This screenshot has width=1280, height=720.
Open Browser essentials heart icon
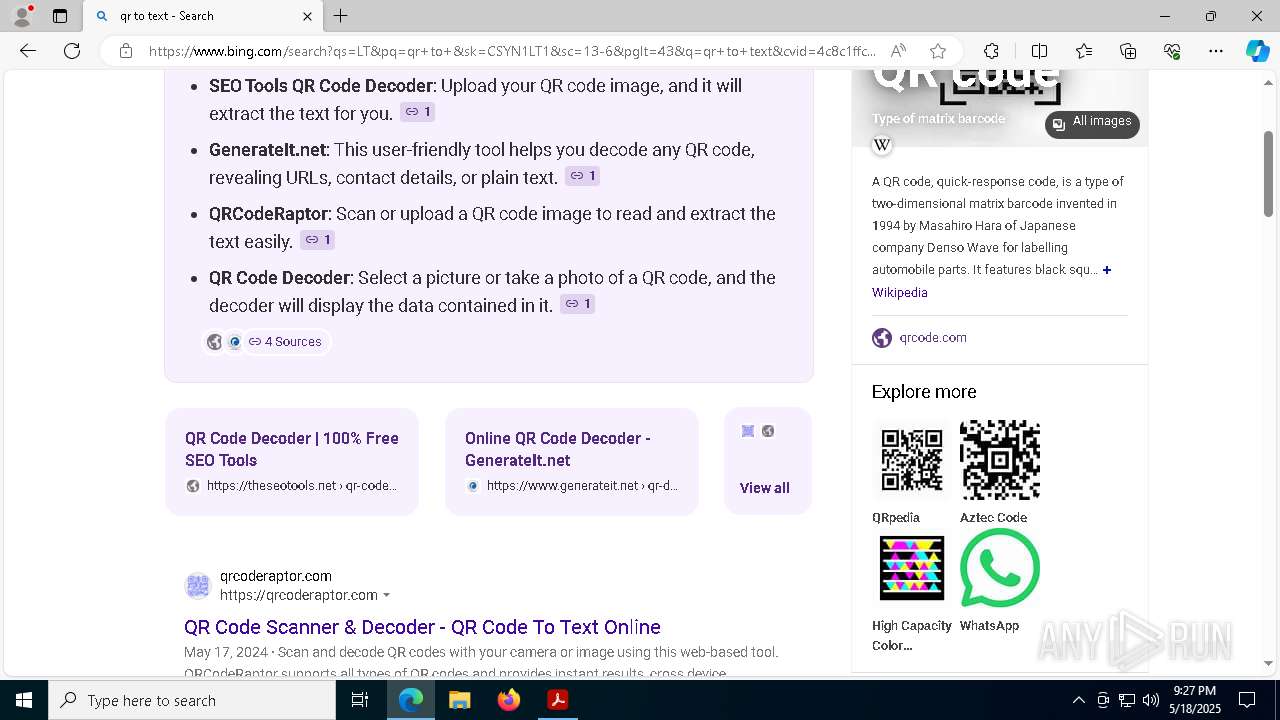(x=1172, y=51)
